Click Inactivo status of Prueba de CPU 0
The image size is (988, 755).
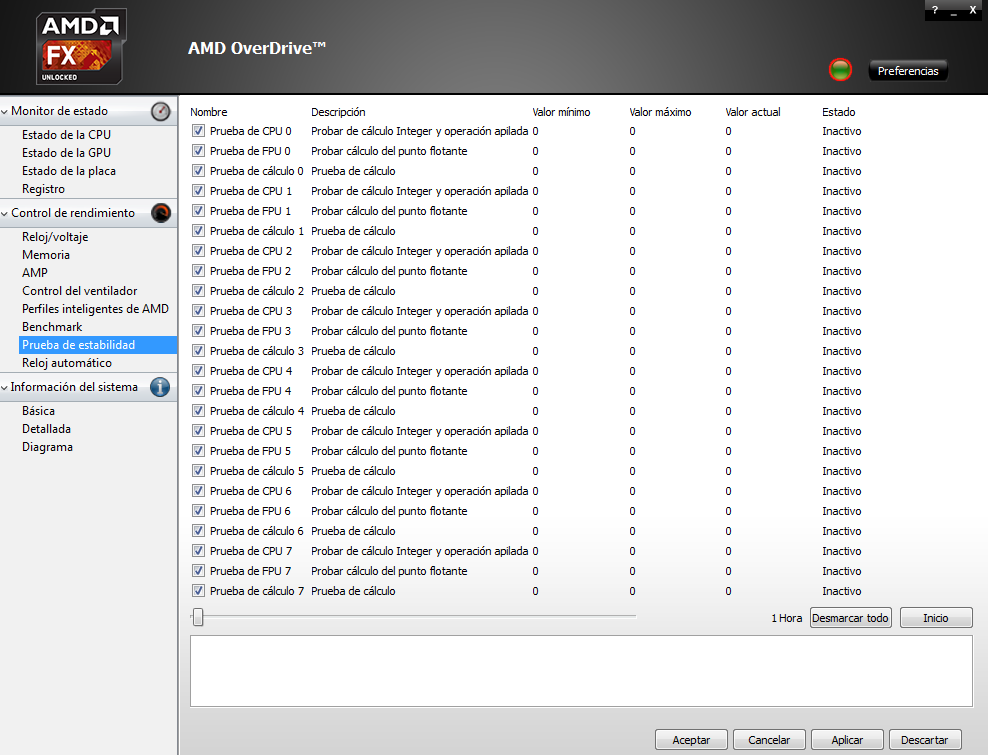[842, 131]
